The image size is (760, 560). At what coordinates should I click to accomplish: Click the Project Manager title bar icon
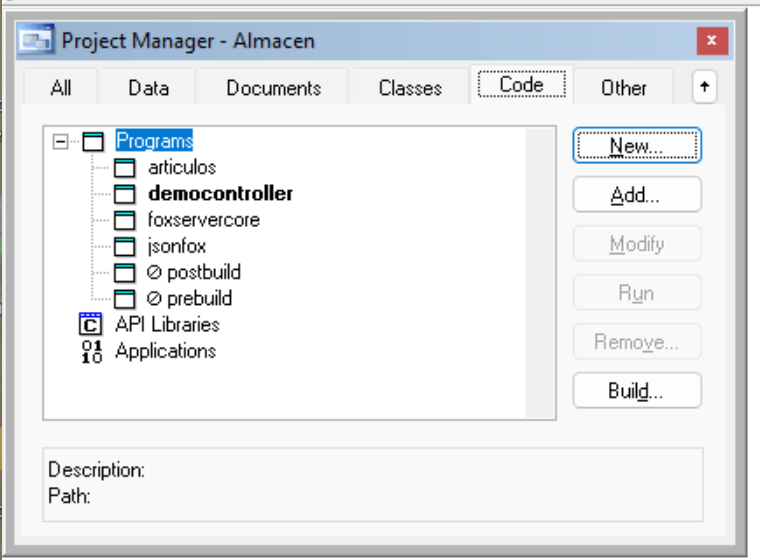click(x=36, y=40)
